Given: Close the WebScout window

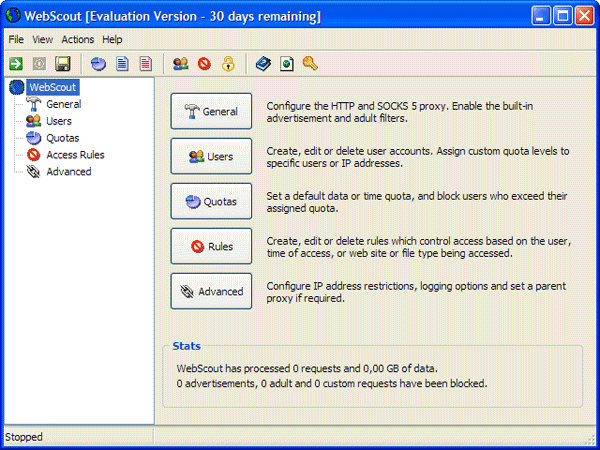Looking at the screenshot, I should (584, 16).
